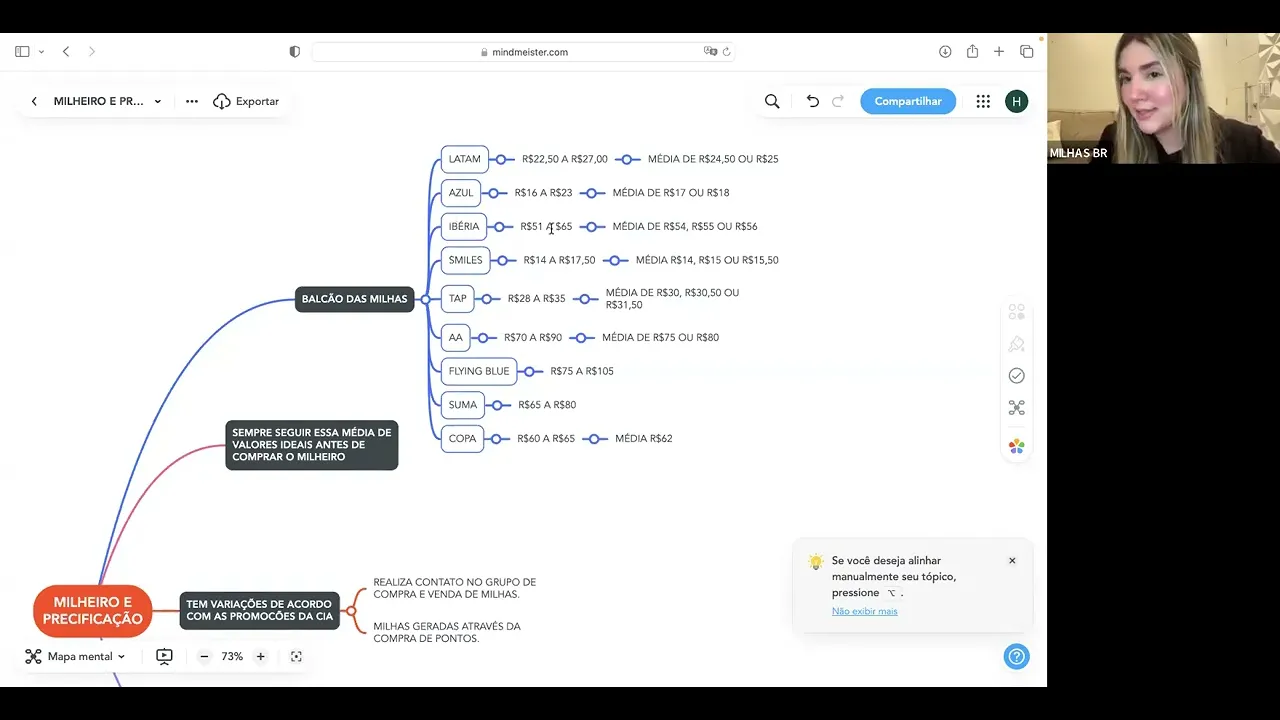This screenshot has height=720, width=1280.
Task: Select the BALCÃO DAS MILHAS topic
Action: (x=355, y=299)
